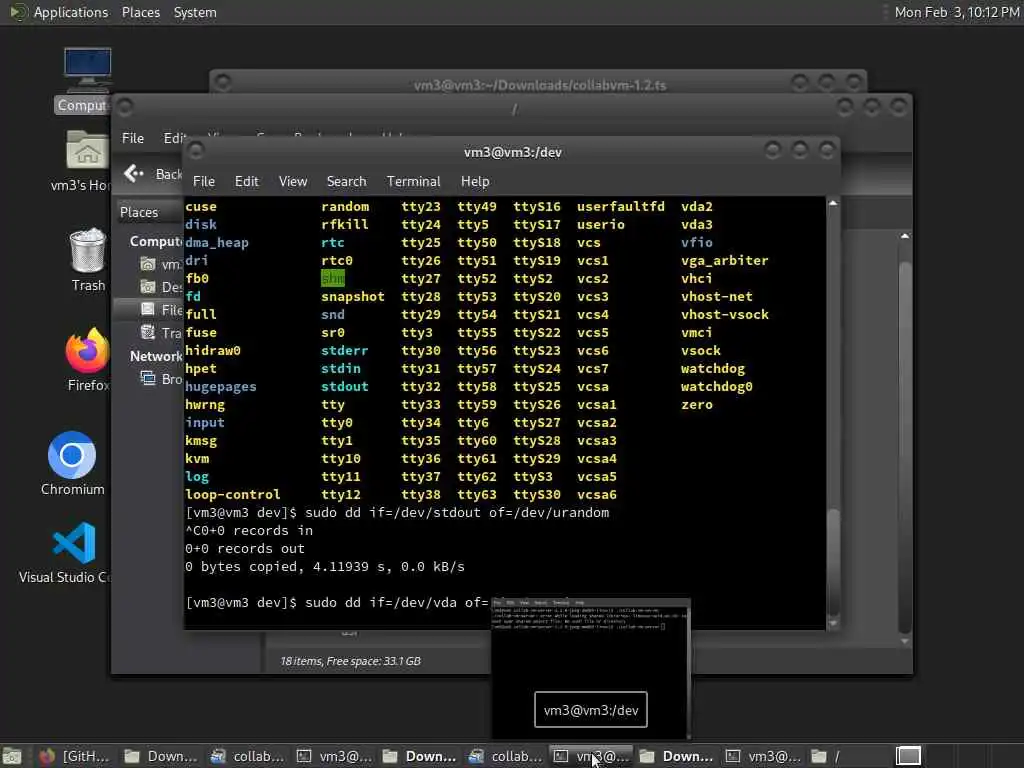Viewport: 1024px width, 768px height.
Task: Click "0+0 records out" line in terminal
Action: click(245, 549)
